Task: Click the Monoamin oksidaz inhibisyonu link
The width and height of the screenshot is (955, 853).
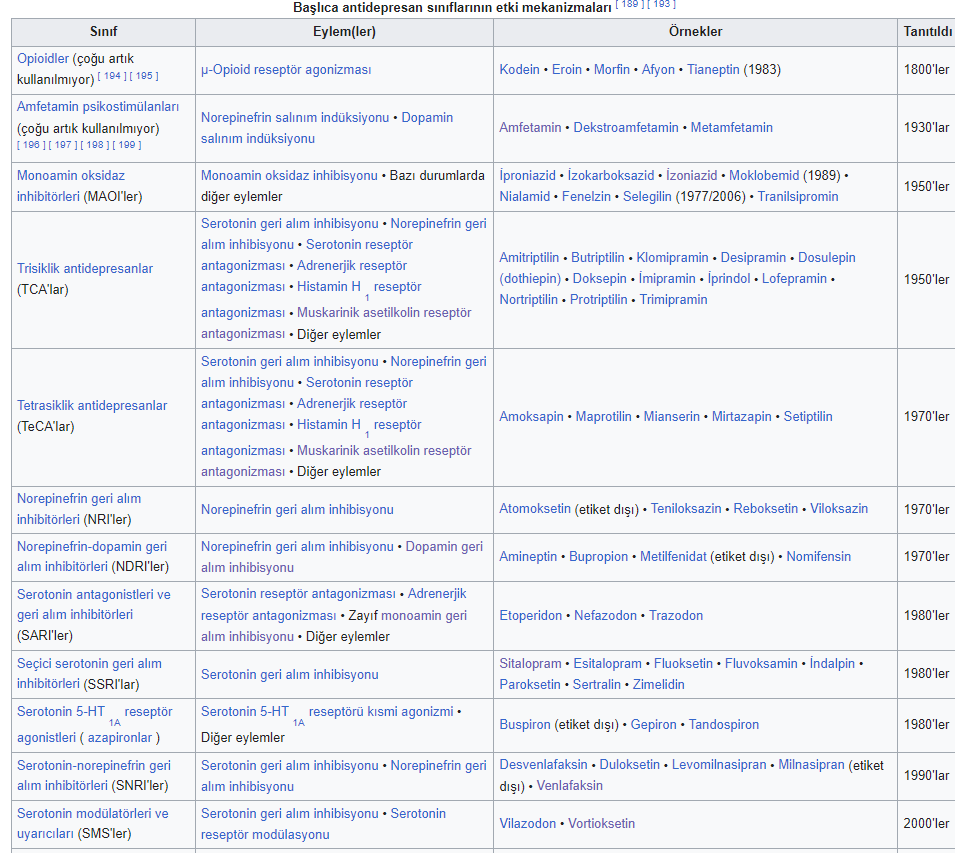Action: [x=289, y=175]
